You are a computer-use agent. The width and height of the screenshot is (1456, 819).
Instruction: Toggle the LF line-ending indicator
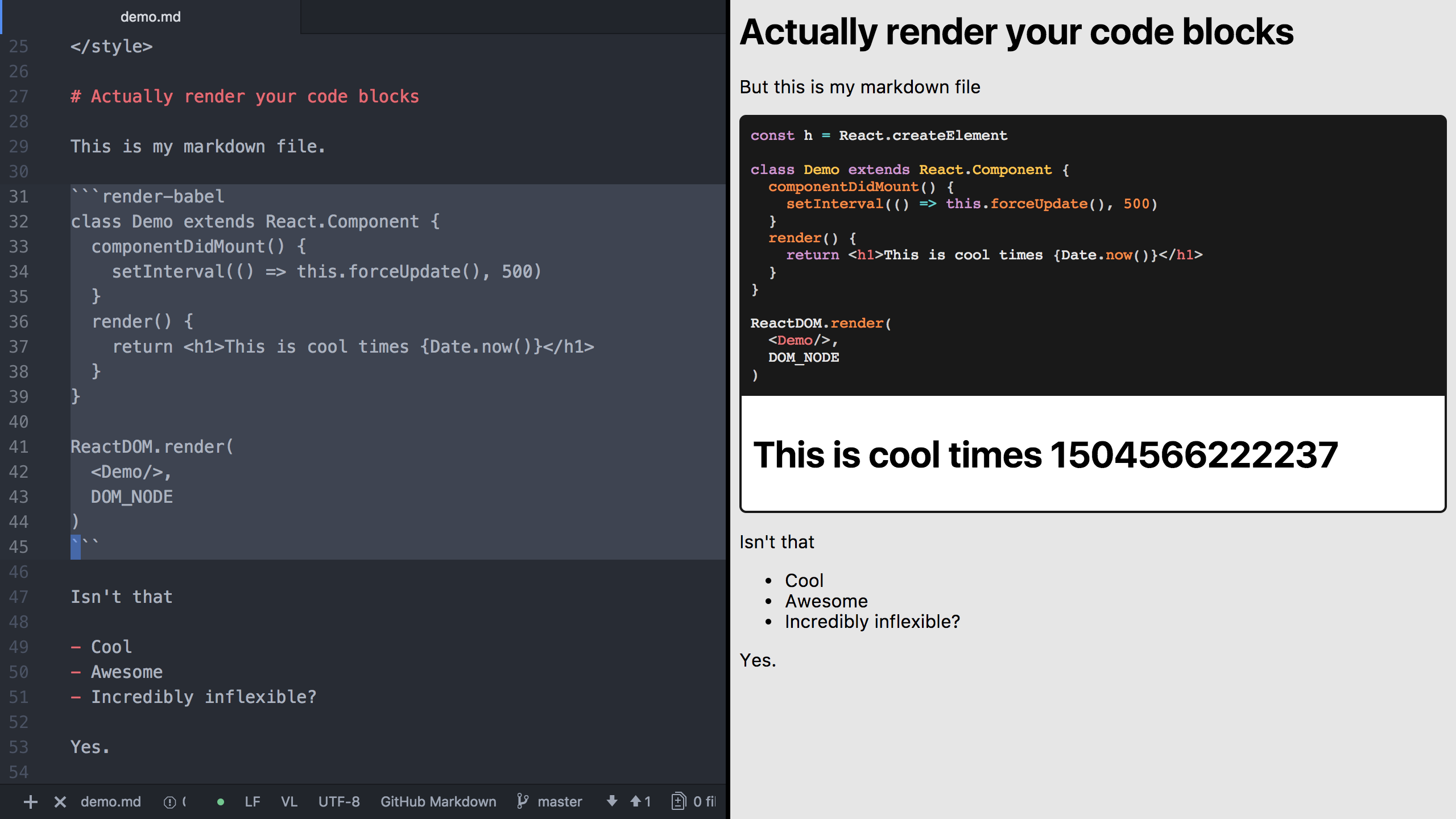point(252,801)
